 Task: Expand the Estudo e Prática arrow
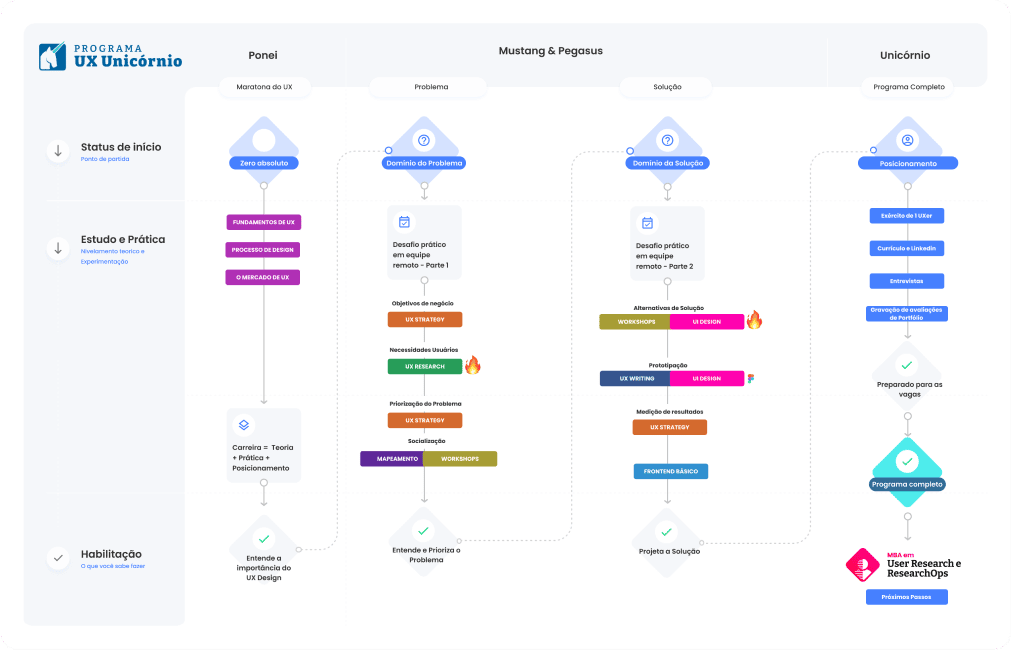click(58, 247)
